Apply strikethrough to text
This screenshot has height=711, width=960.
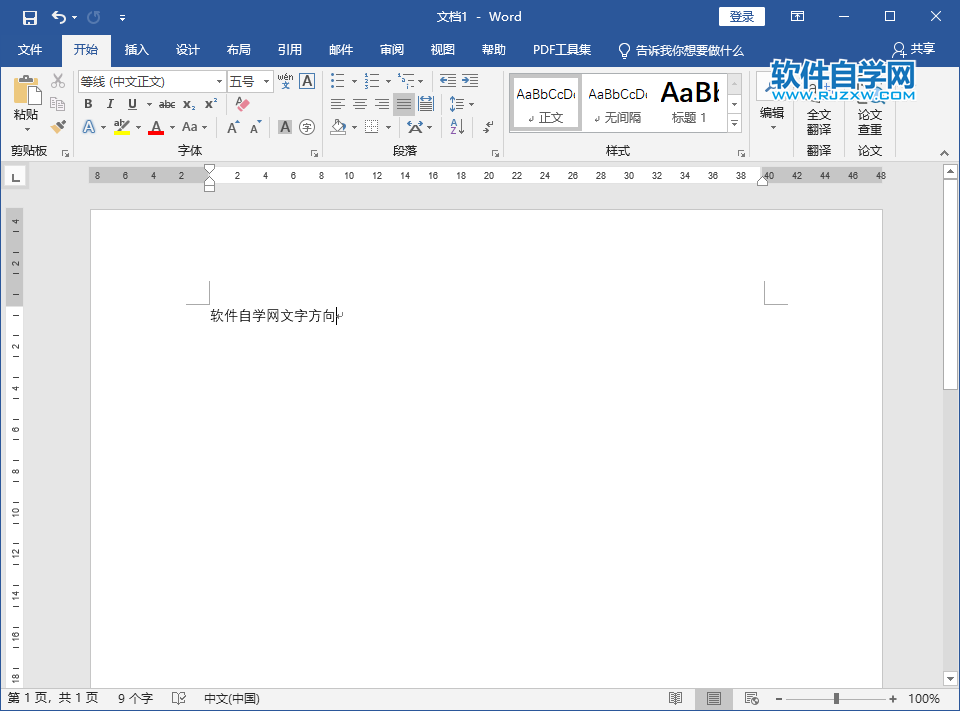[x=168, y=104]
